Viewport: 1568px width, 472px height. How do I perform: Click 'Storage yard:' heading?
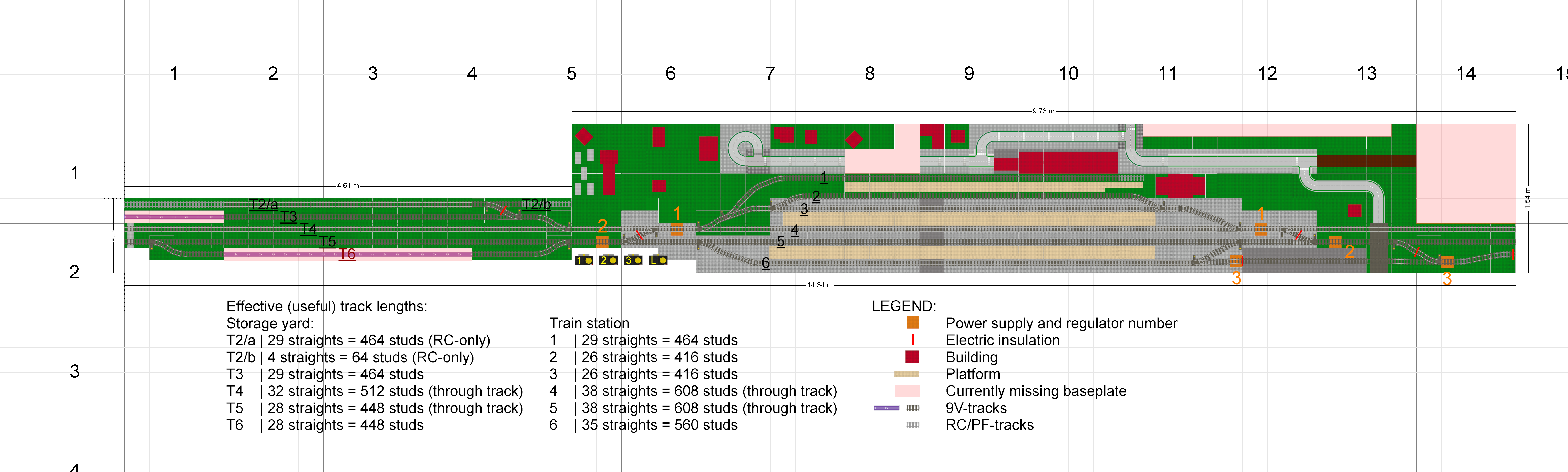point(270,324)
